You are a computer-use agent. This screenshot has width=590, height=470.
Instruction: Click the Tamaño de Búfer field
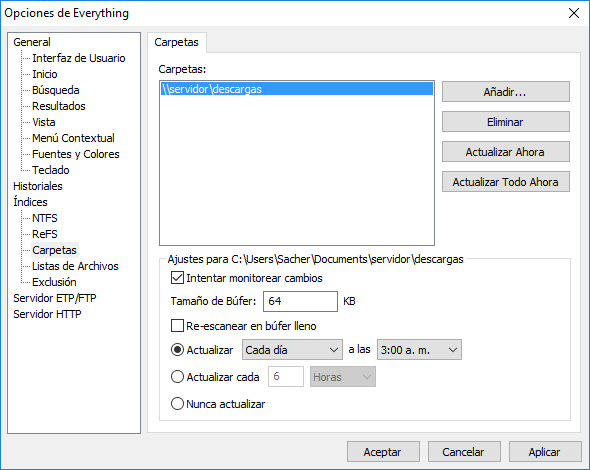click(x=300, y=301)
